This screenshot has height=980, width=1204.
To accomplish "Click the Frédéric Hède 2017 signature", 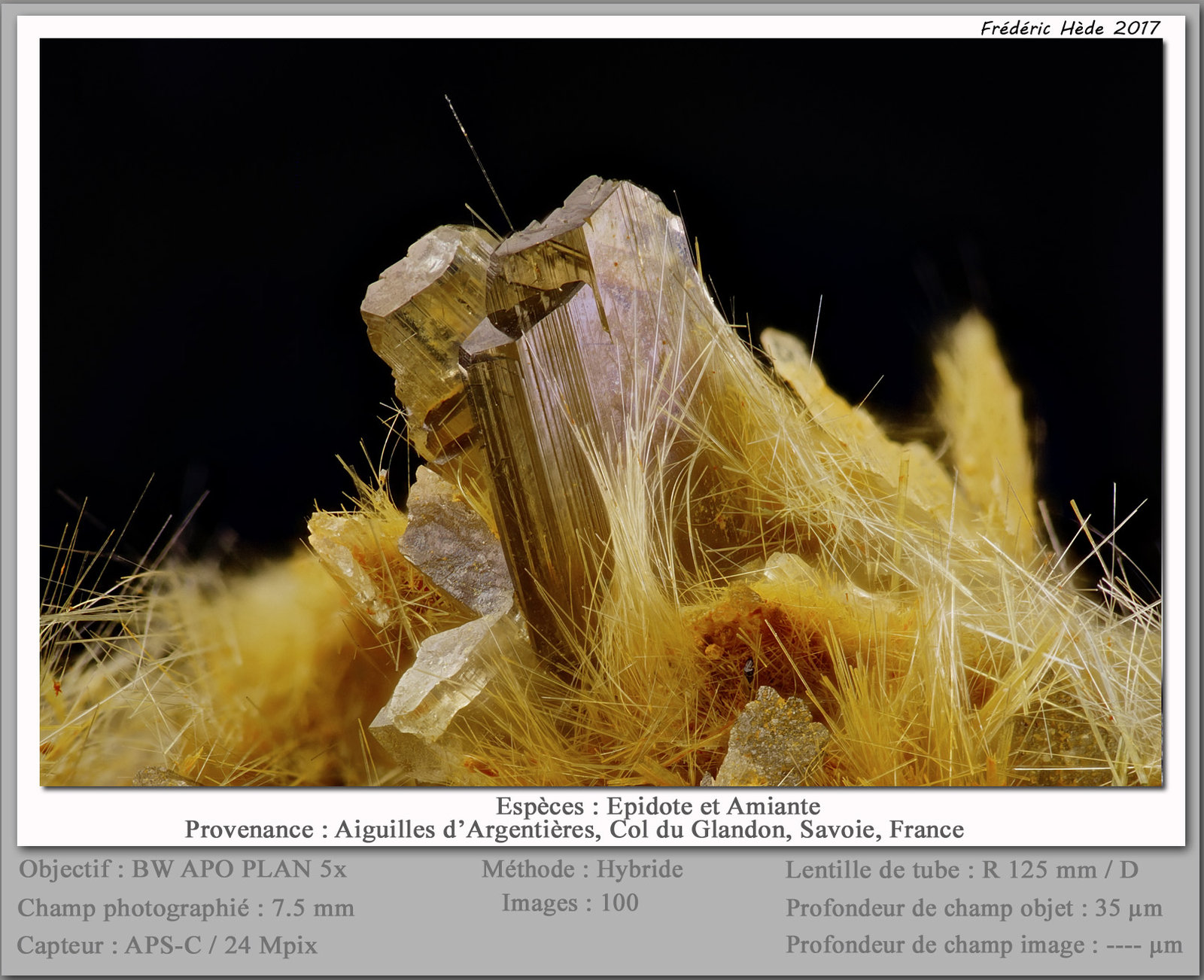I will point(1070,28).
